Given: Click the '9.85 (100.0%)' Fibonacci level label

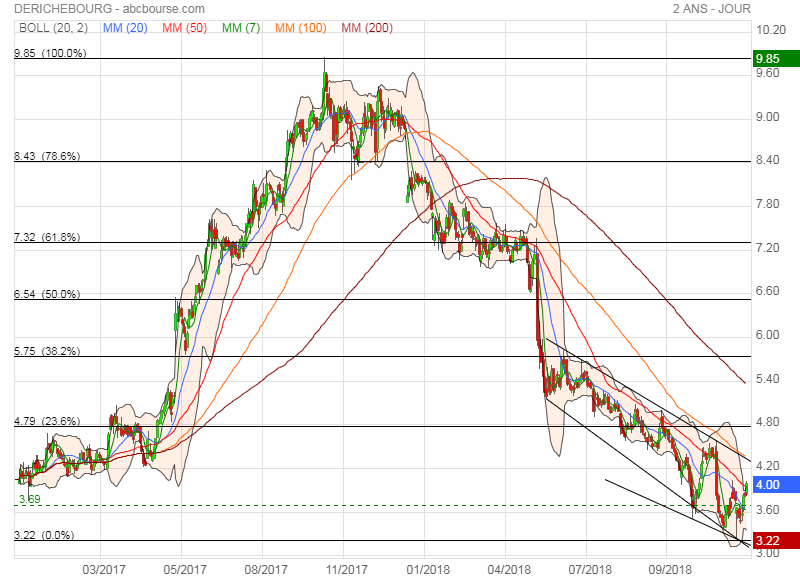Looking at the screenshot, I should pos(50,53).
